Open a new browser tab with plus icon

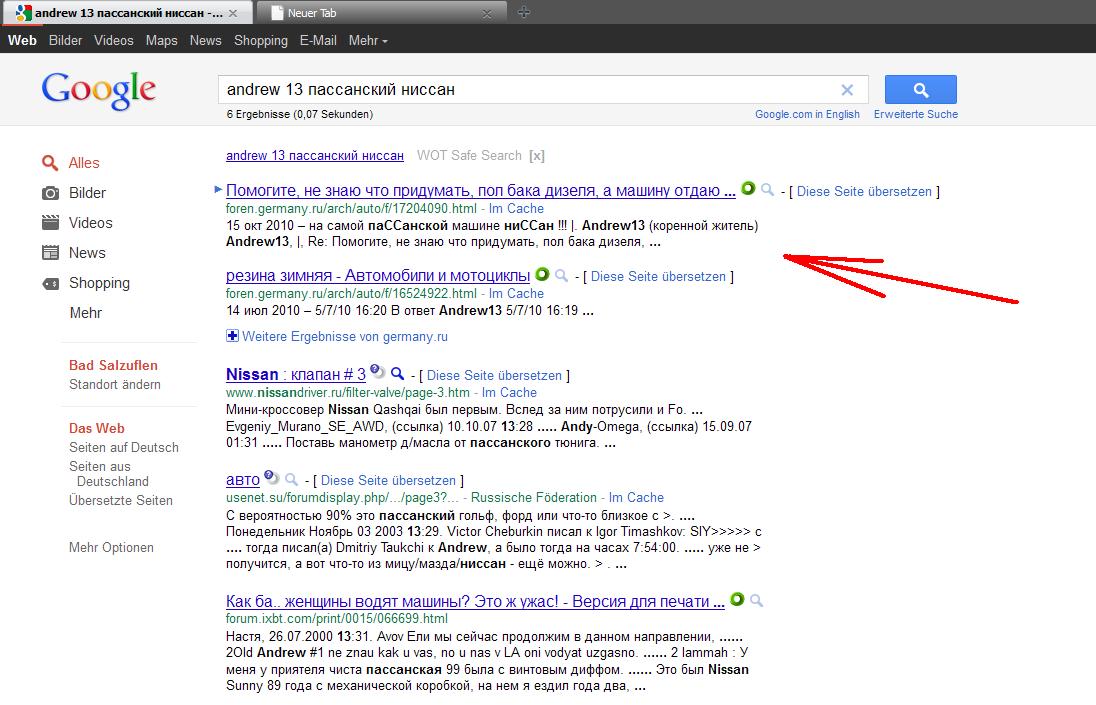click(x=524, y=12)
